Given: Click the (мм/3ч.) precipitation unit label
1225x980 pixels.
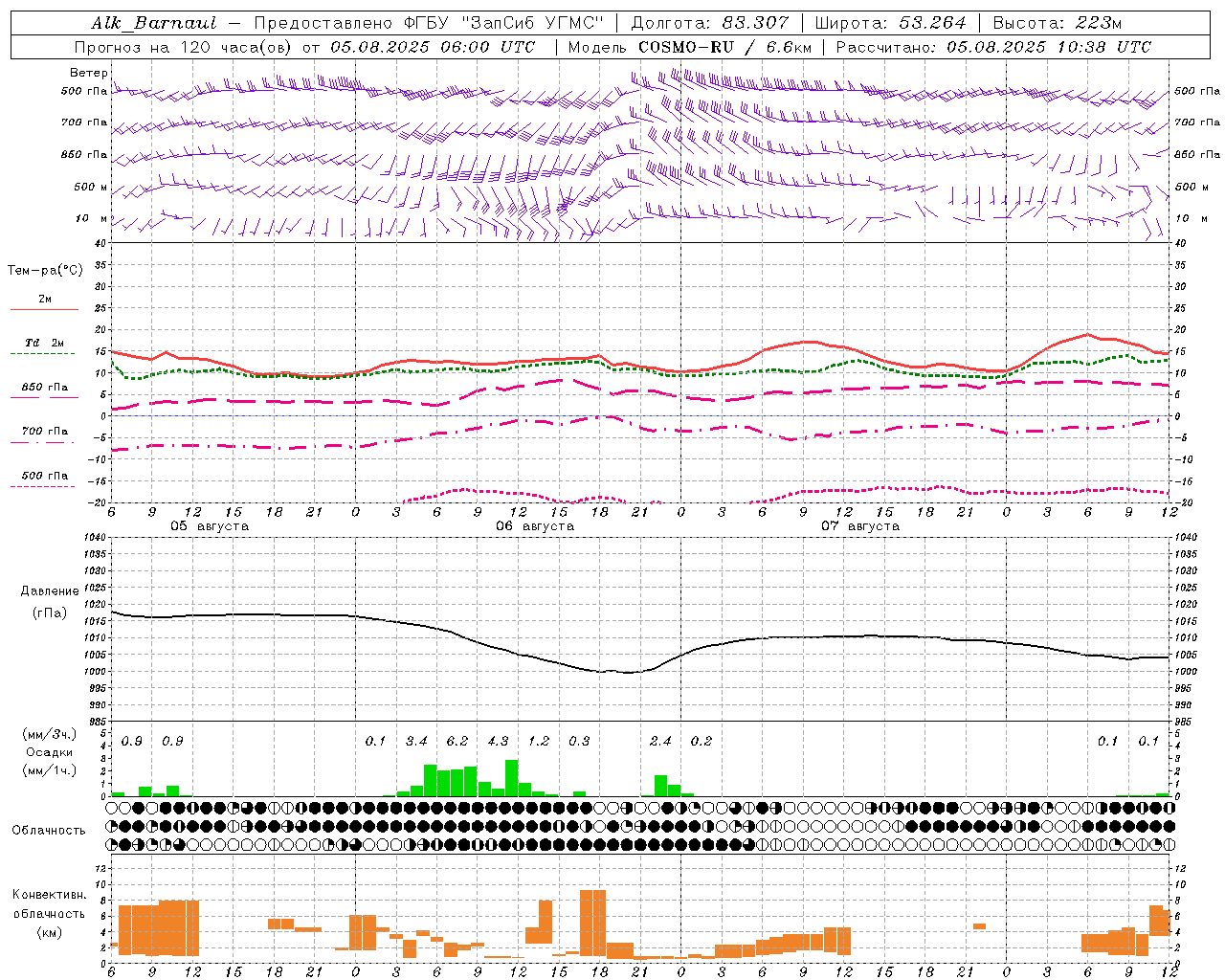Looking at the screenshot, I should click(49, 735).
